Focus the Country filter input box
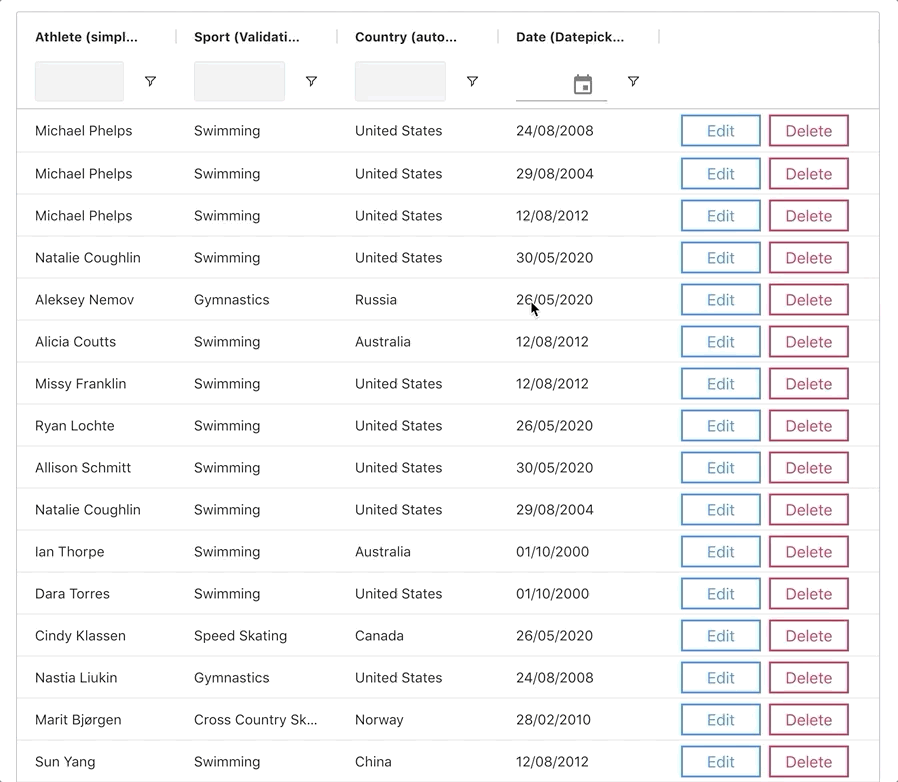 tap(400, 81)
